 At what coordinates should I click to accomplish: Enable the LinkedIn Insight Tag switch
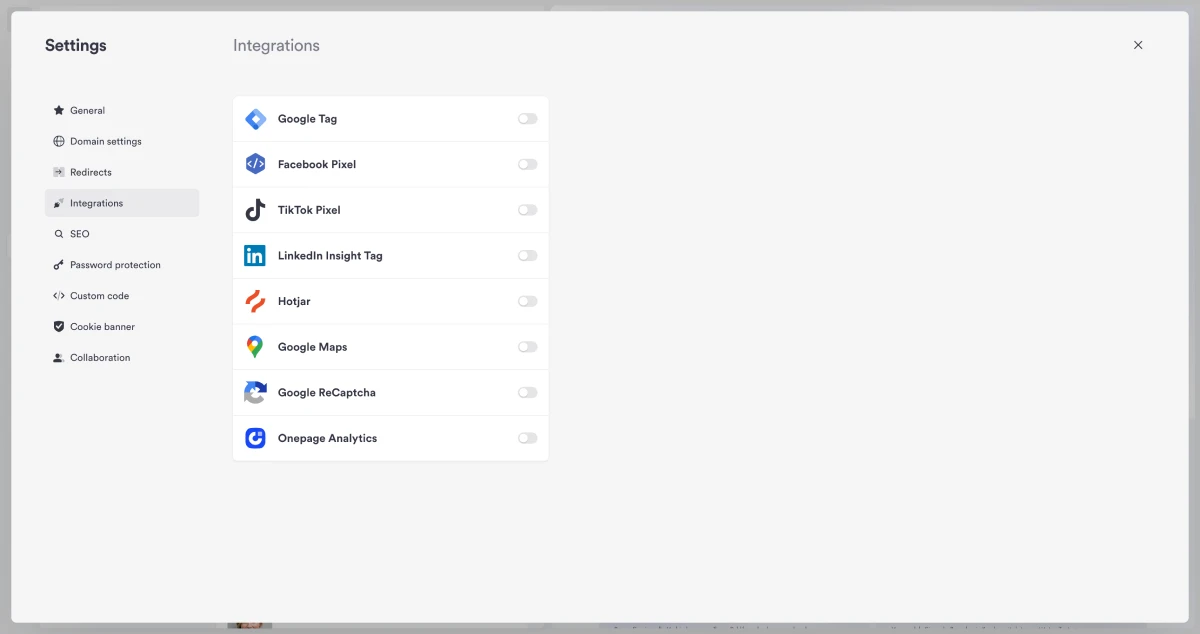[x=527, y=256]
